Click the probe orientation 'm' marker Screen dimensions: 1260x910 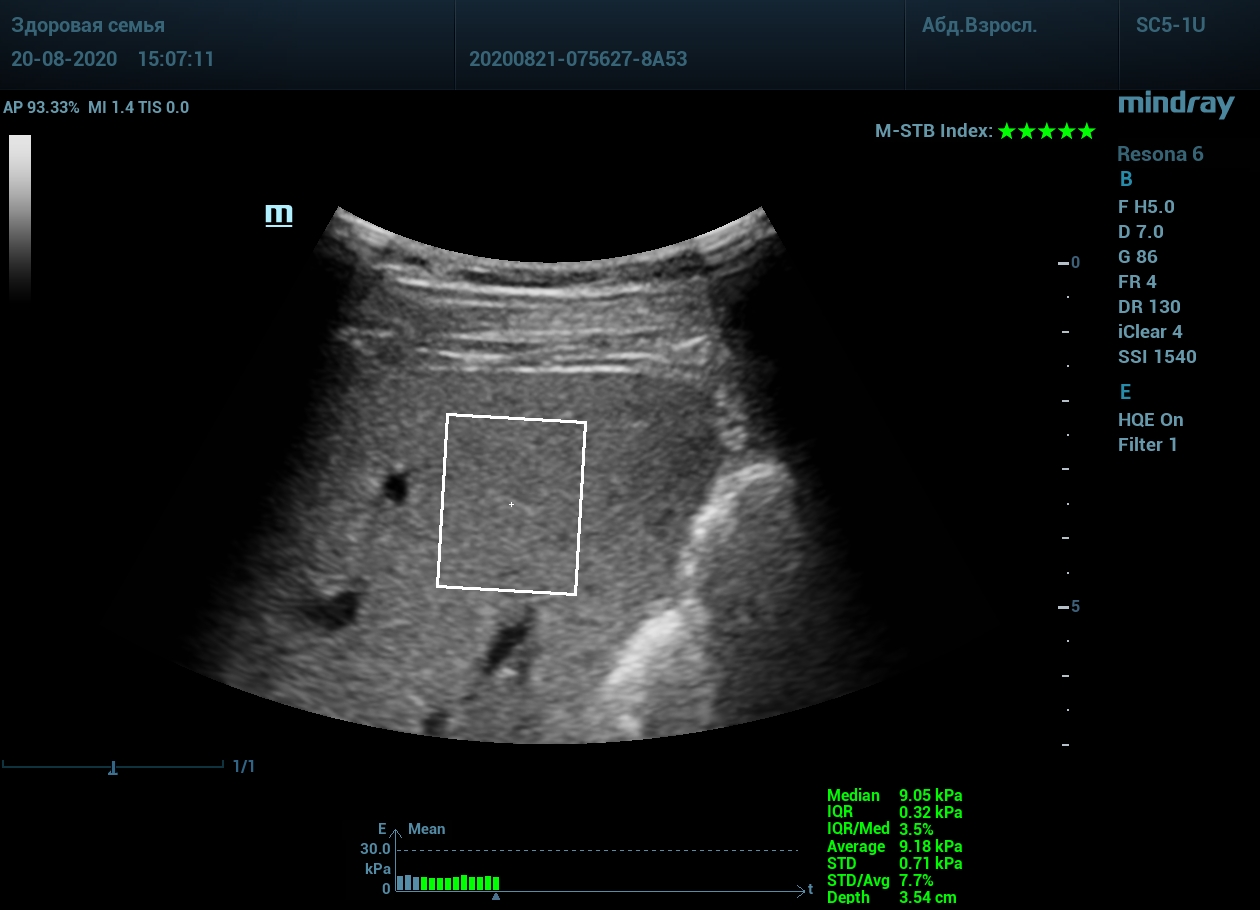278,215
